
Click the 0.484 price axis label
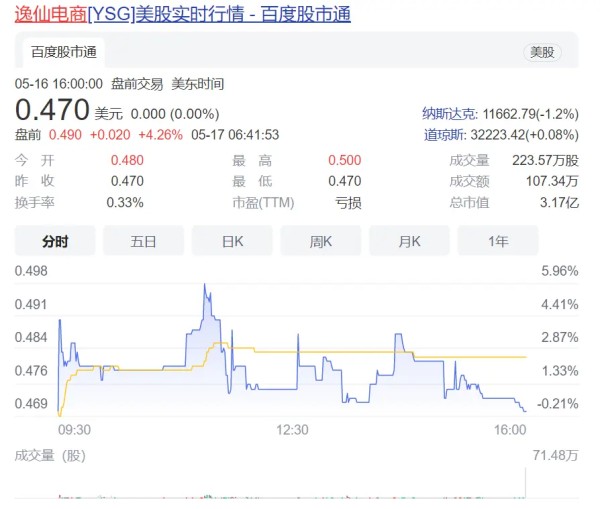click(31, 338)
